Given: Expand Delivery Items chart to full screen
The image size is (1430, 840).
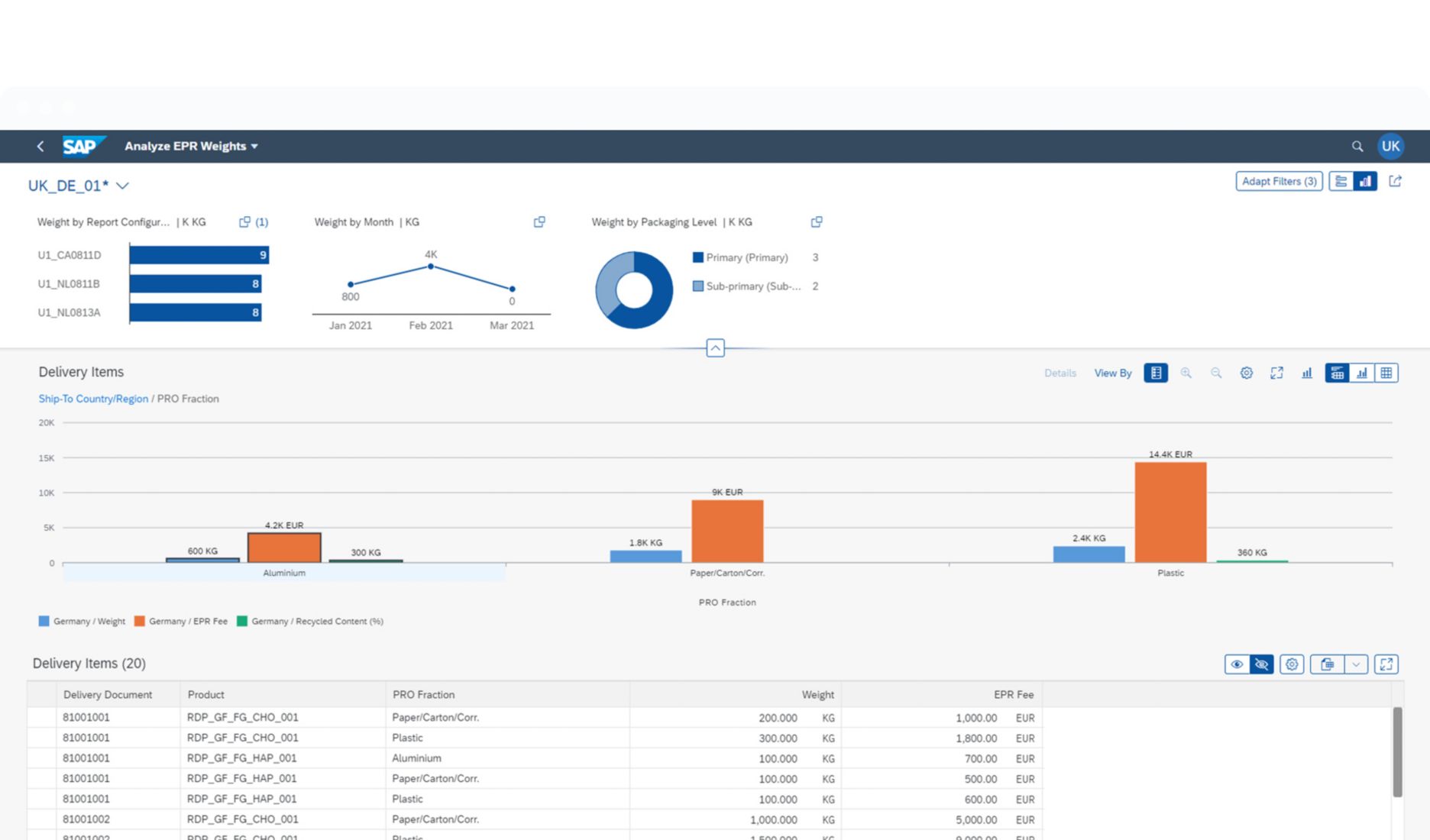Looking at the screenshot, I should [x=1276, y=373].
